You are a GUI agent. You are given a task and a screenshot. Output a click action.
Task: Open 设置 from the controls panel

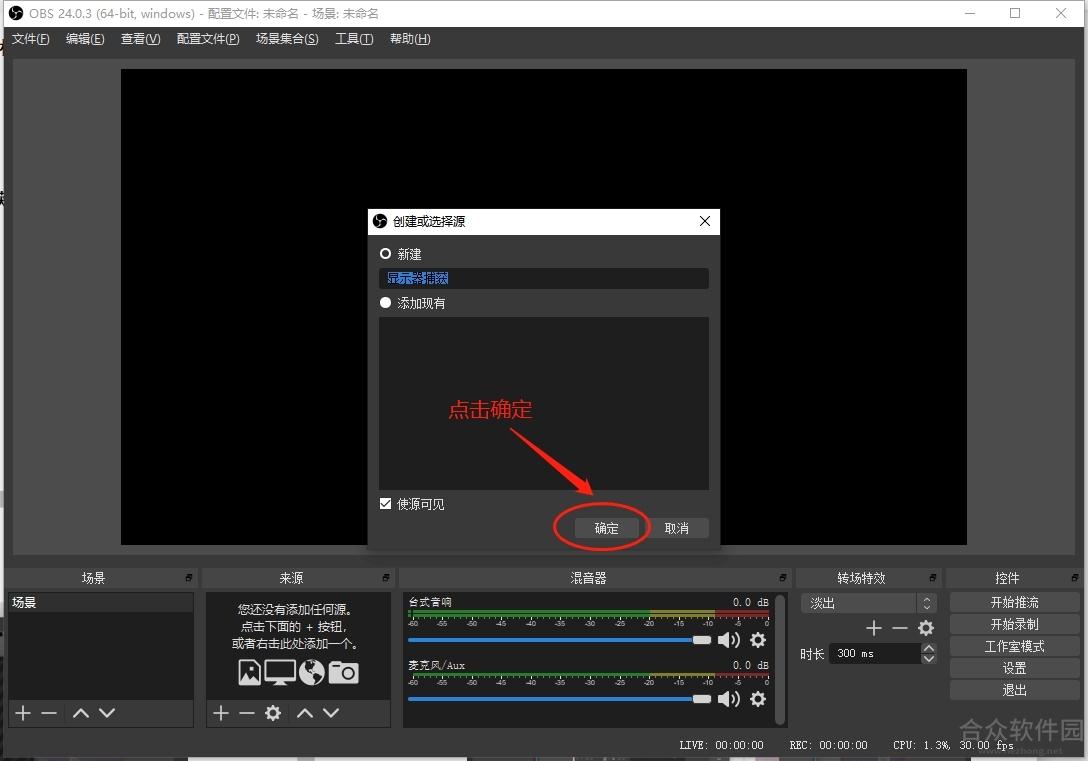click(1014, 668)
